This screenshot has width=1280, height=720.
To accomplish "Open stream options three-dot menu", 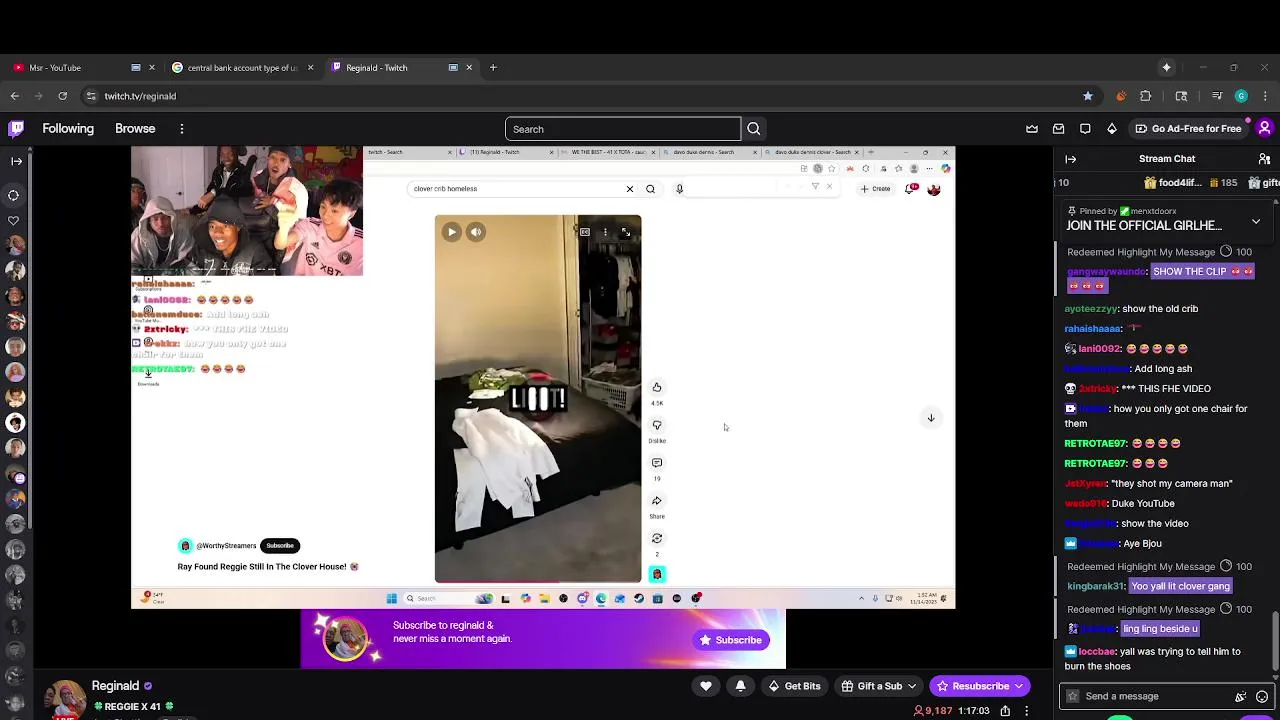I will point(1026,711).
